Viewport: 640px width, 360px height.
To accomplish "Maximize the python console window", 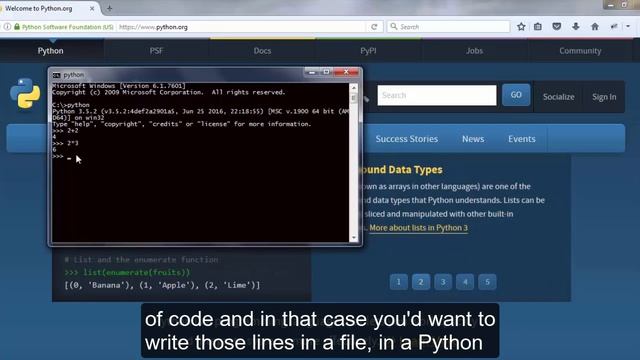I will 326,72.
